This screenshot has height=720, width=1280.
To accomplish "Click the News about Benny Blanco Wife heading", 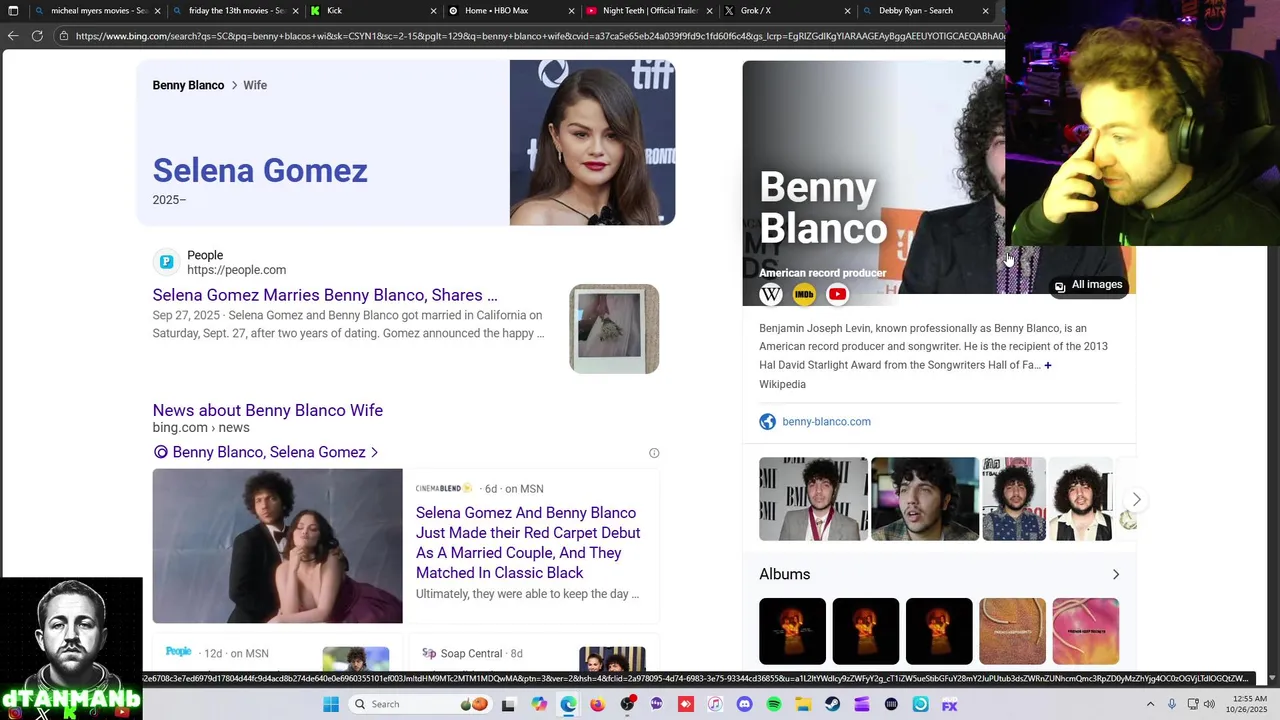I will click(268, 410).
